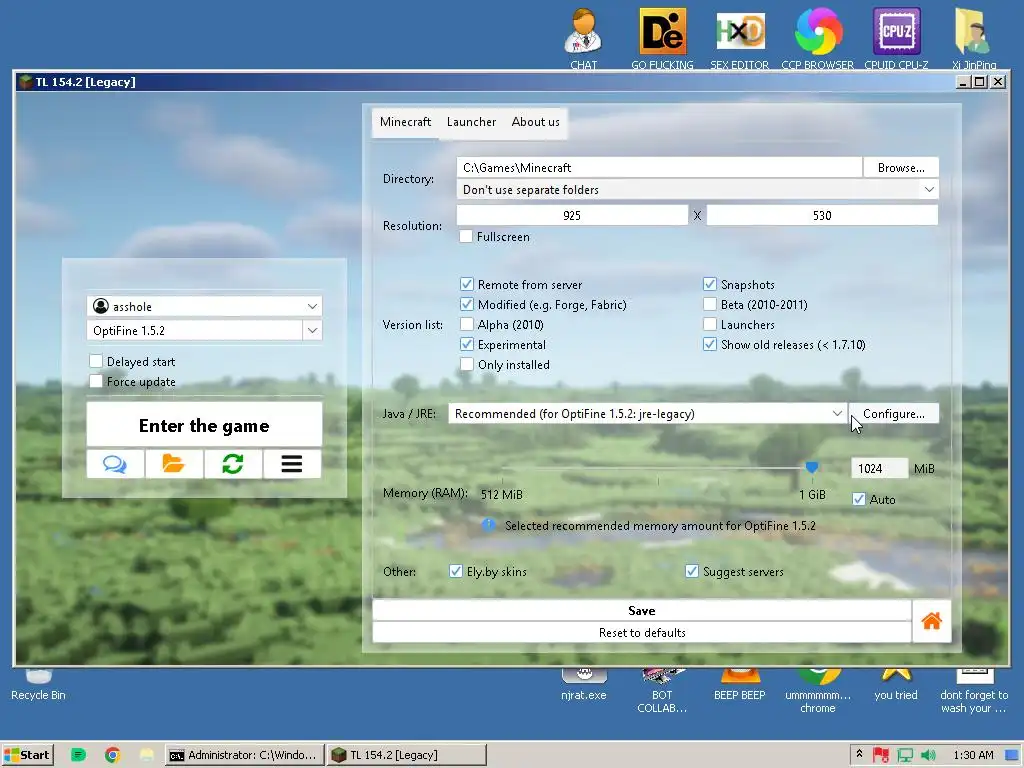The image size is (1024, 768).
Task: Click the orange home icon button
Action: click(x=931, y=621)
